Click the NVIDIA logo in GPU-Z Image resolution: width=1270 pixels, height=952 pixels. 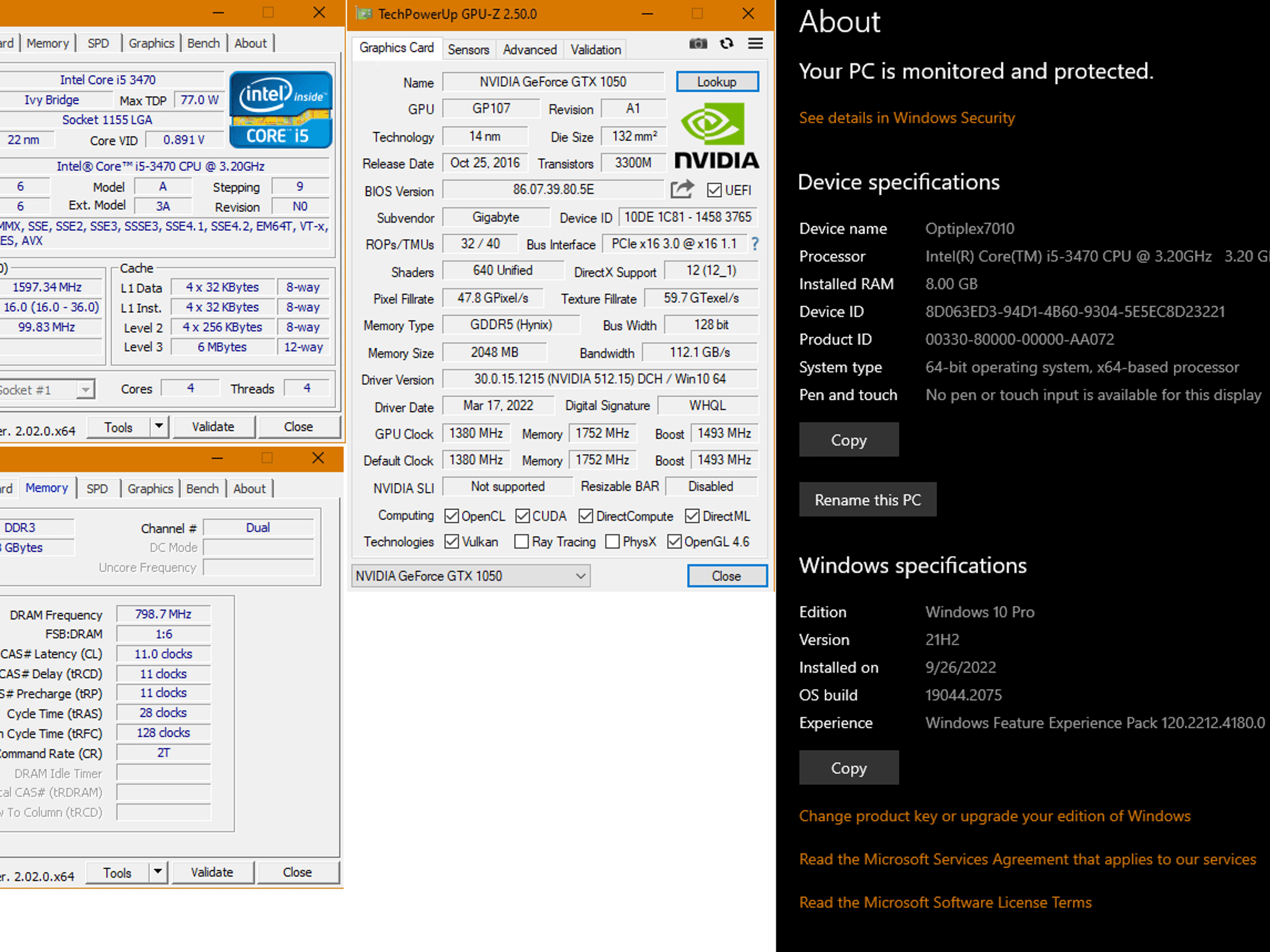[716, 136]
